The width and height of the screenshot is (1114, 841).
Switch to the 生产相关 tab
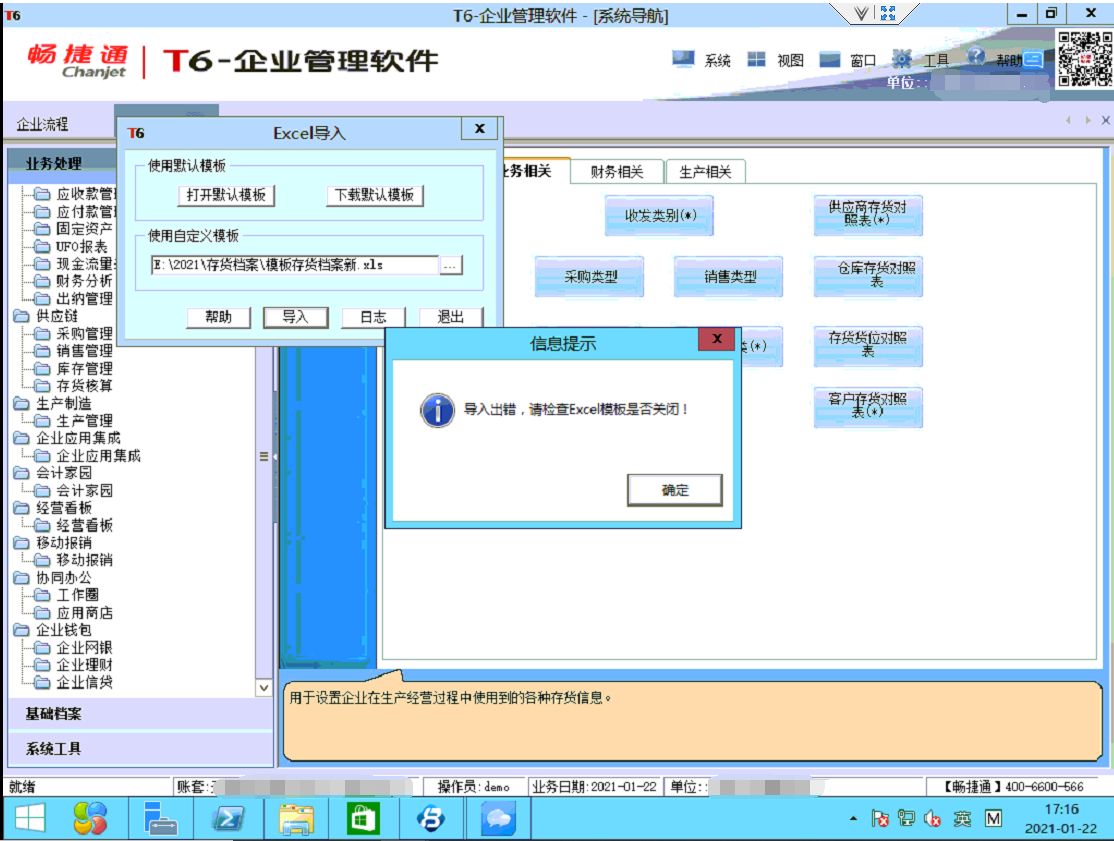coord(705,171)
